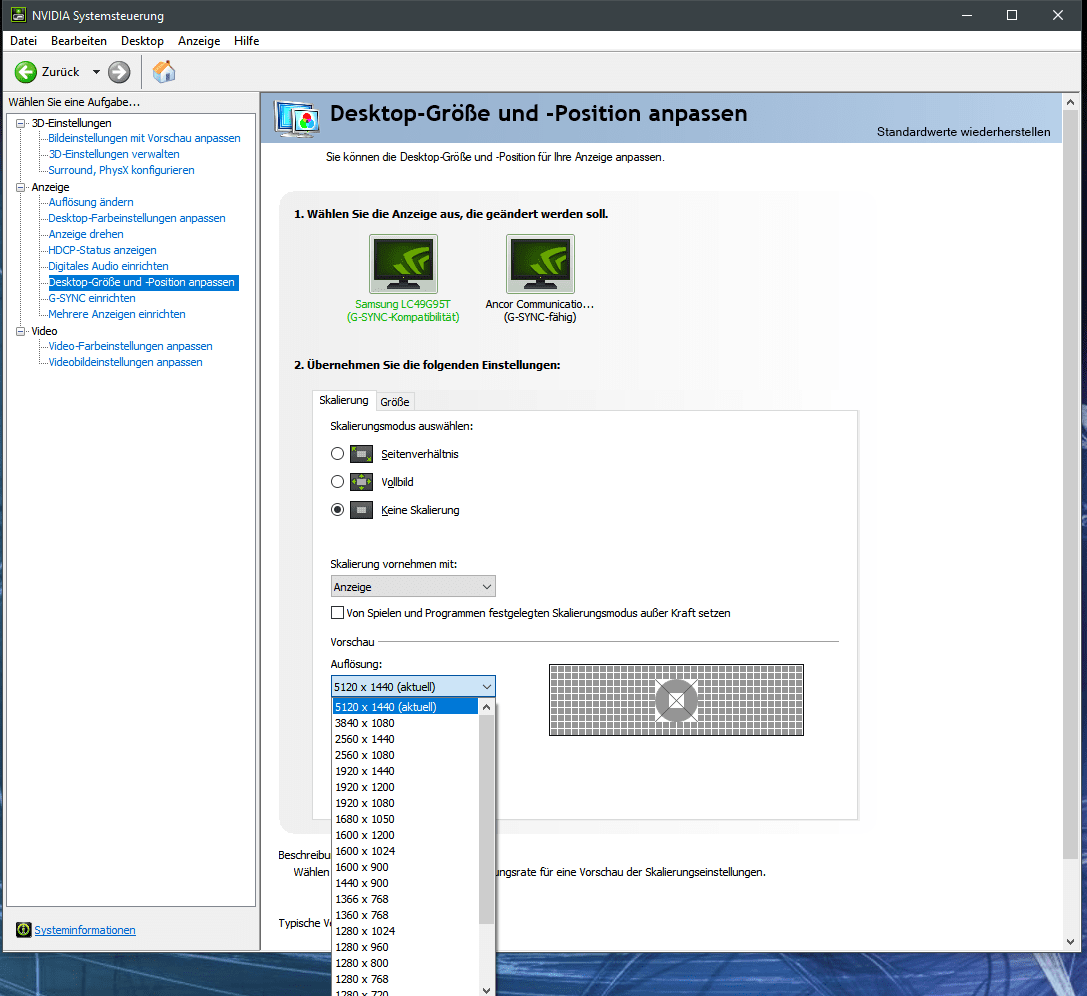Click the green Zurück back arrow icon

(26, 72)
